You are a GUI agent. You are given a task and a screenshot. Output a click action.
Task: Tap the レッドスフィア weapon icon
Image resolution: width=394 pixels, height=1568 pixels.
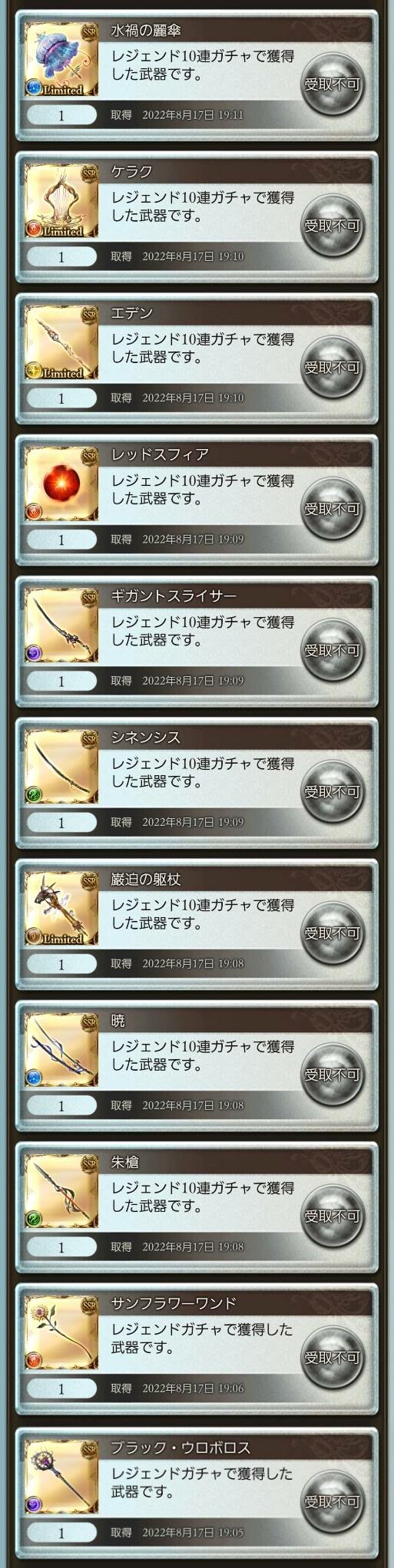(x=61, y=484)
